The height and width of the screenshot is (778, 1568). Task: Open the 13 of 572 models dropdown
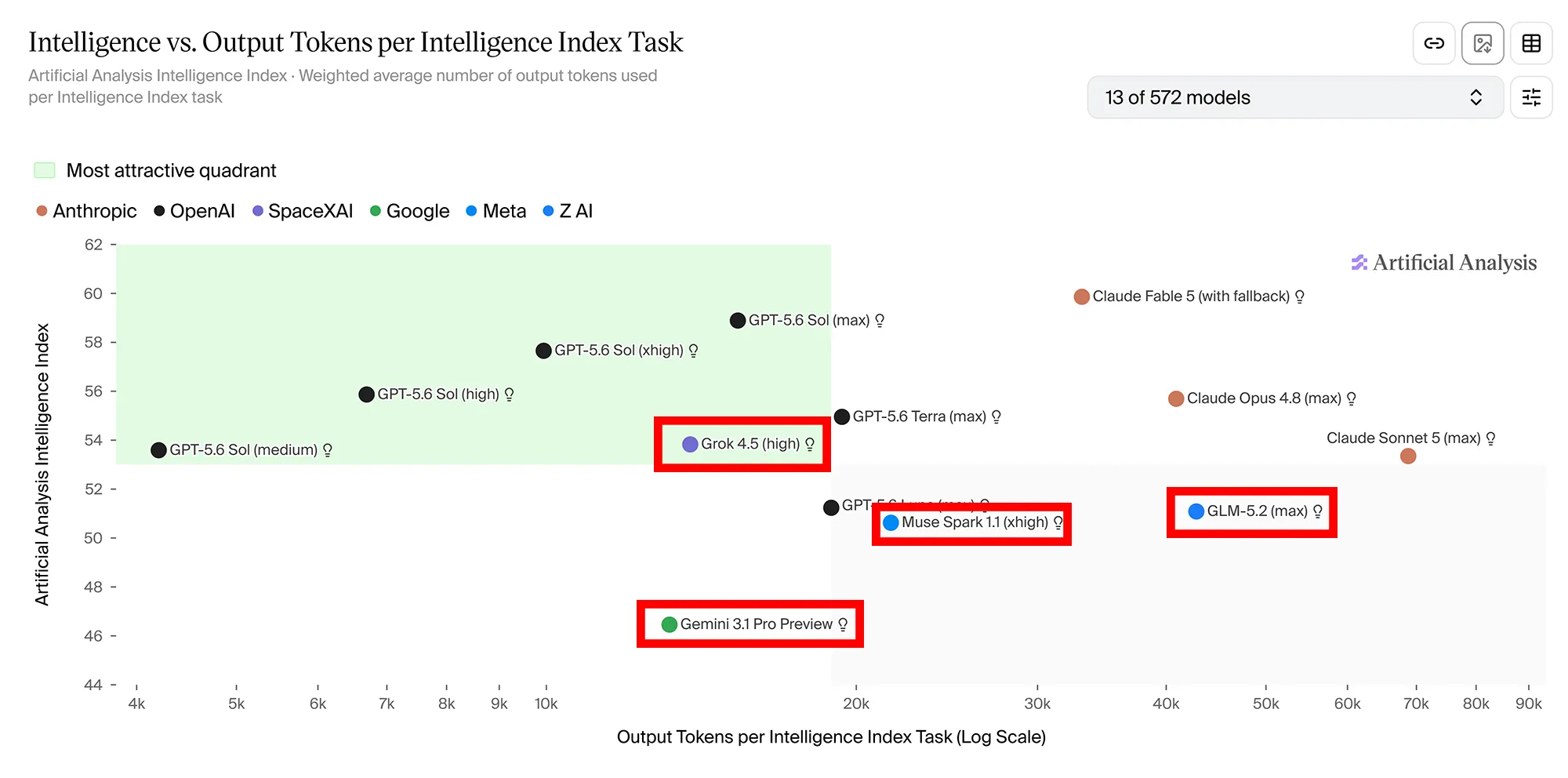pos(1295,97)
